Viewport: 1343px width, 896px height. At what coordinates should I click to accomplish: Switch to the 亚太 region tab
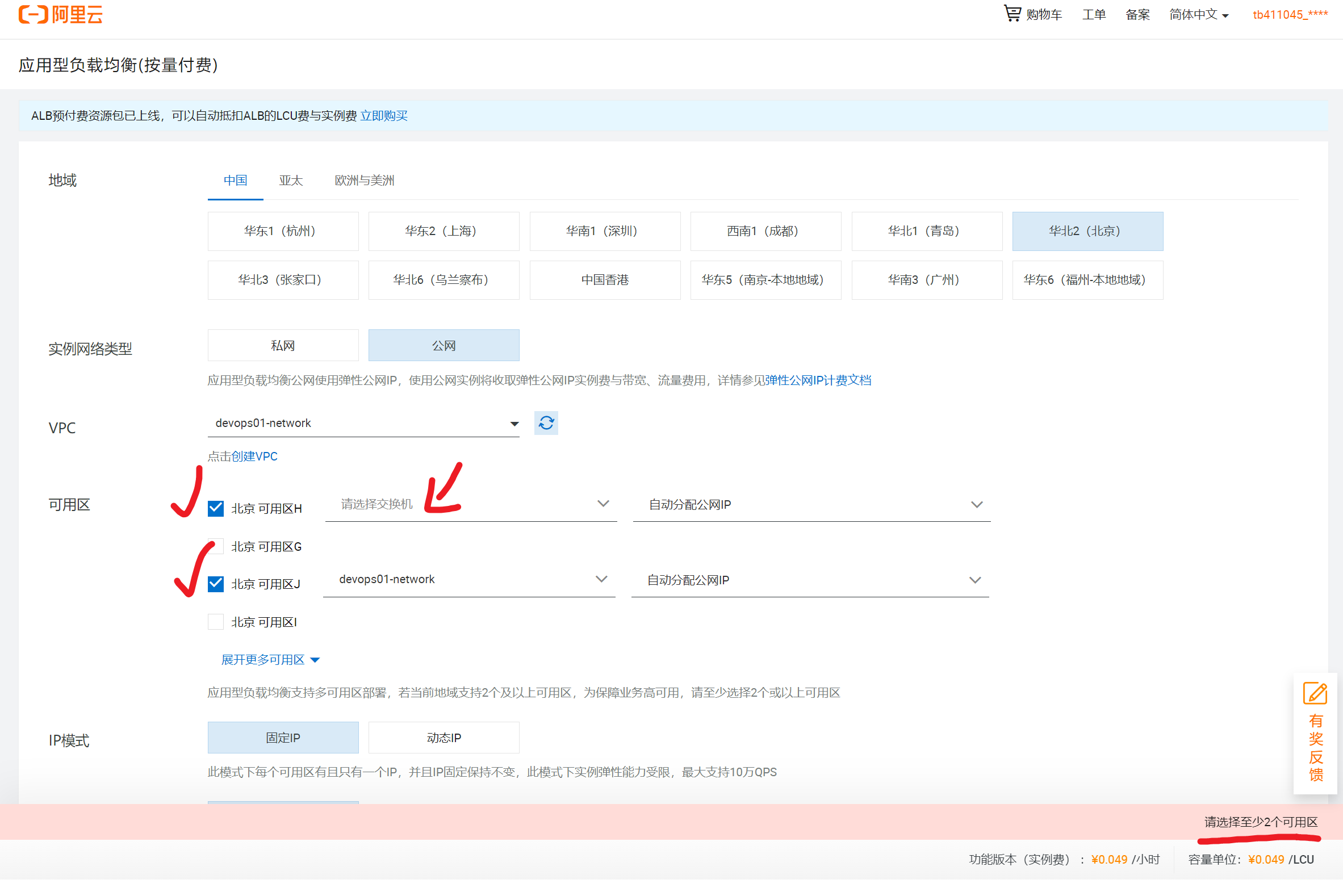pyautogui.click(x=290, y=181)
